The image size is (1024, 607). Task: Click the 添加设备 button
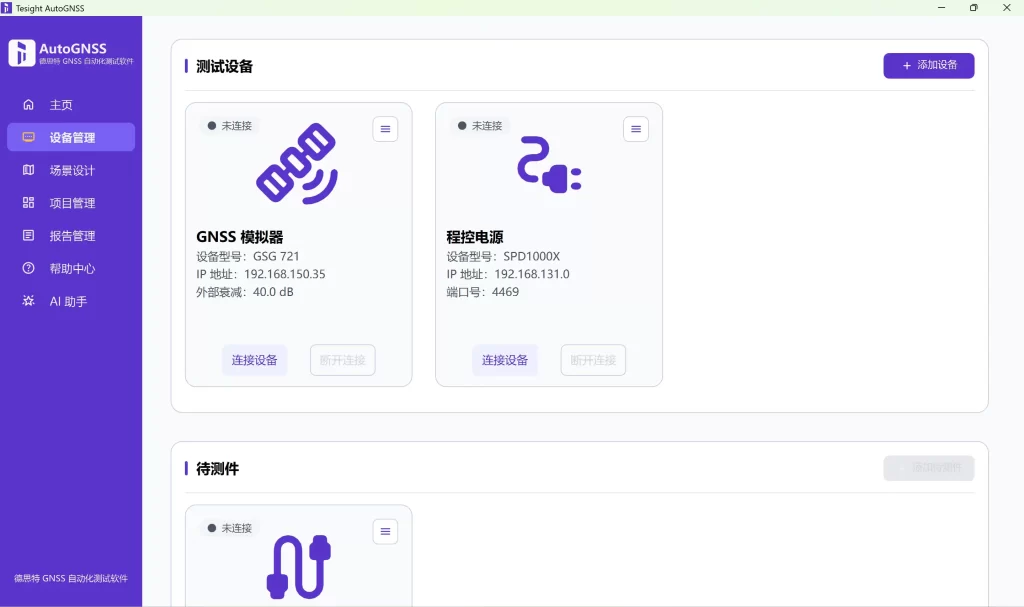[929, 65]
